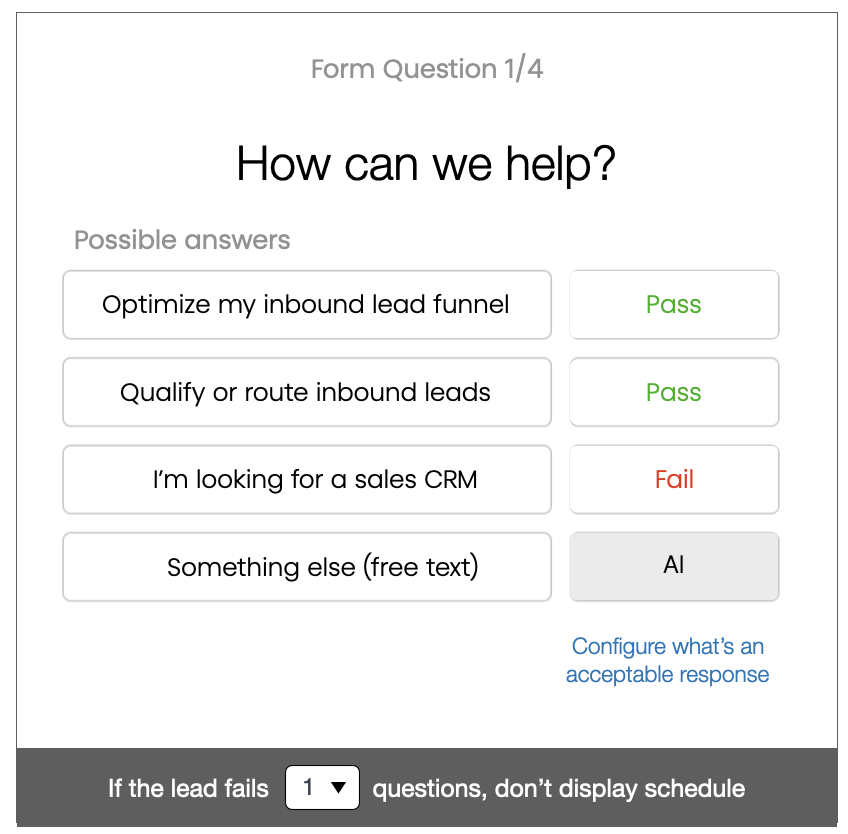Toggle Pass status for Qualify or route leads
This screenshot has width=848, height=834.
point(674,392)
